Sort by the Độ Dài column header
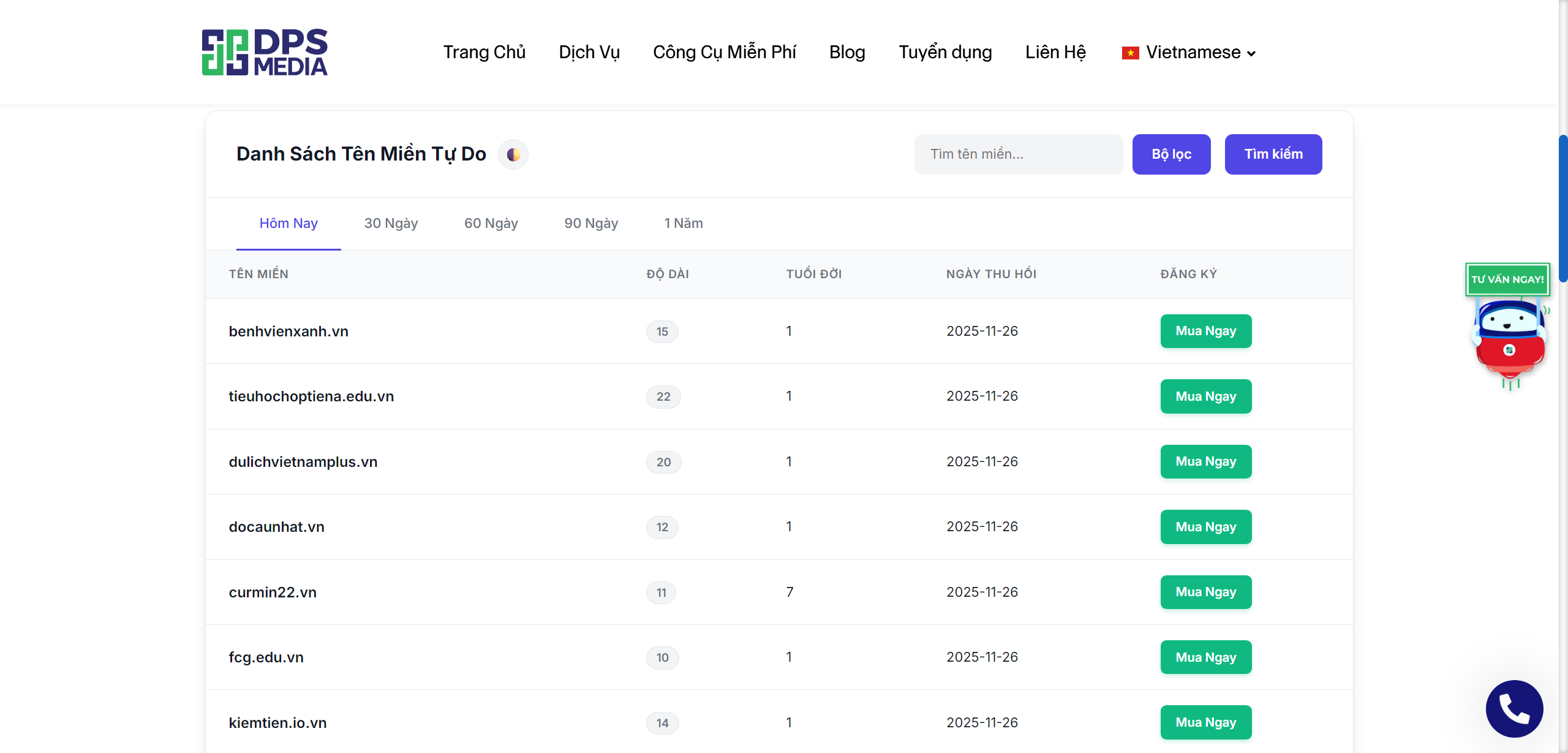 tap(668, 274)
